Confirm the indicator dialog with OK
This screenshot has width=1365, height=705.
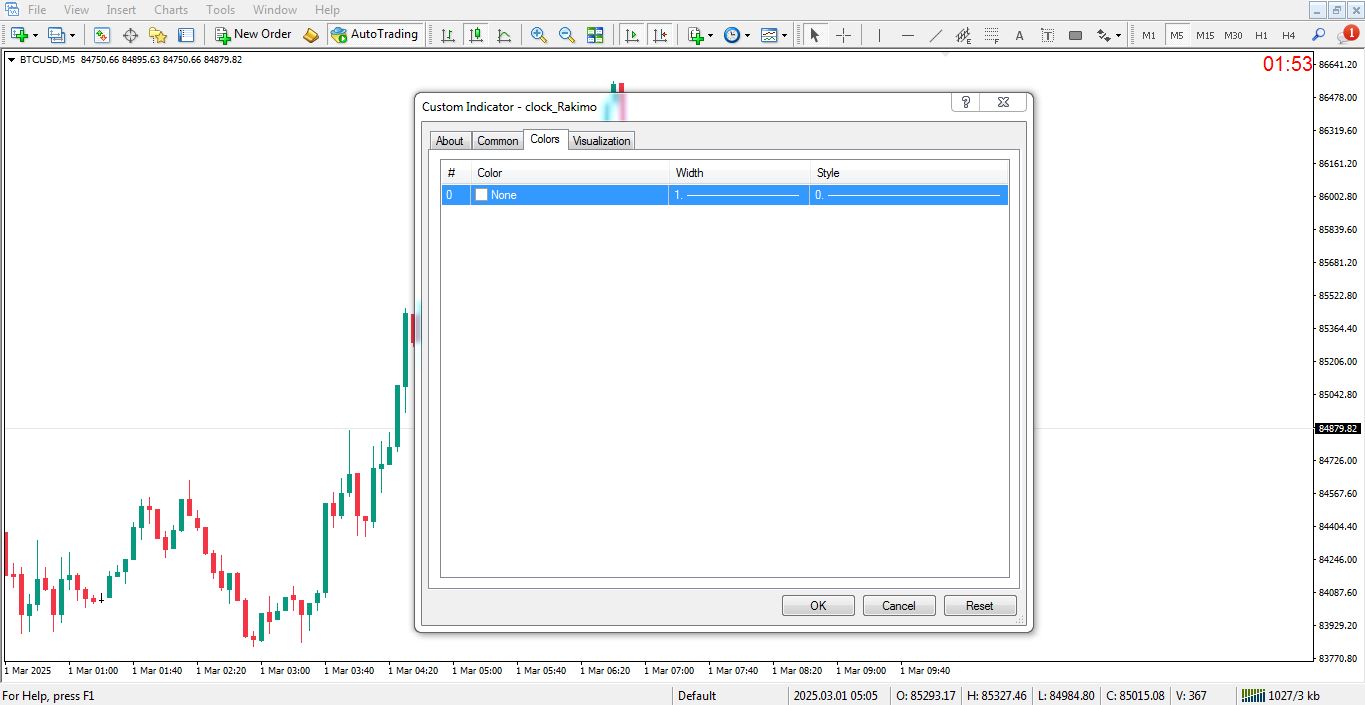pyautogui.click(x=818, y=605)
